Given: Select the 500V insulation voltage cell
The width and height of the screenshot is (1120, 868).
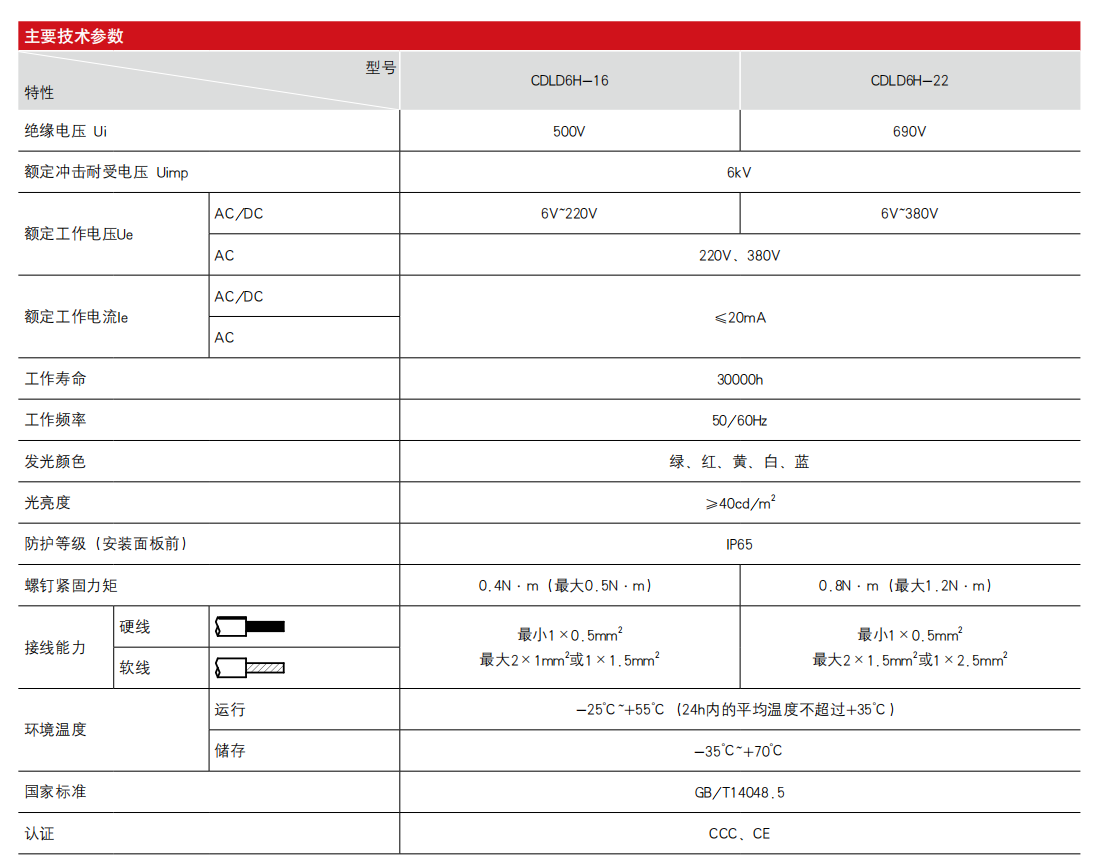Looking at the screenshot, I should point(569,131).
